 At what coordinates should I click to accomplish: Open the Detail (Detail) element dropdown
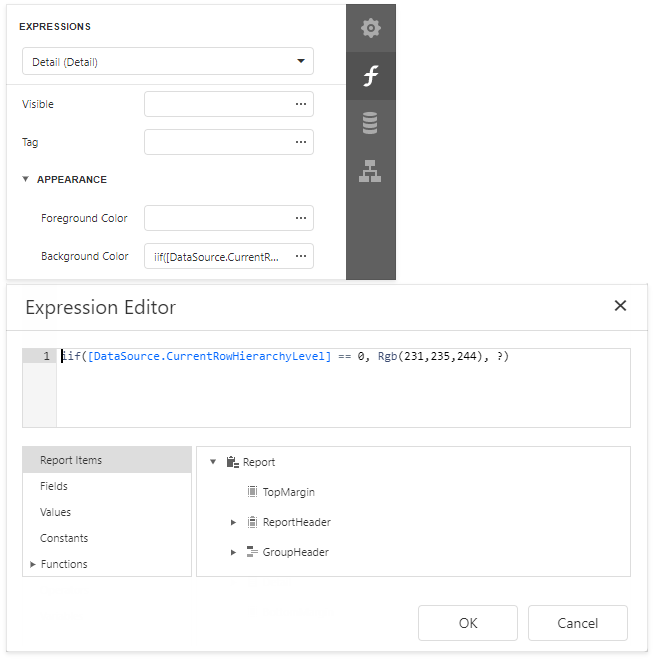(167, 61)
